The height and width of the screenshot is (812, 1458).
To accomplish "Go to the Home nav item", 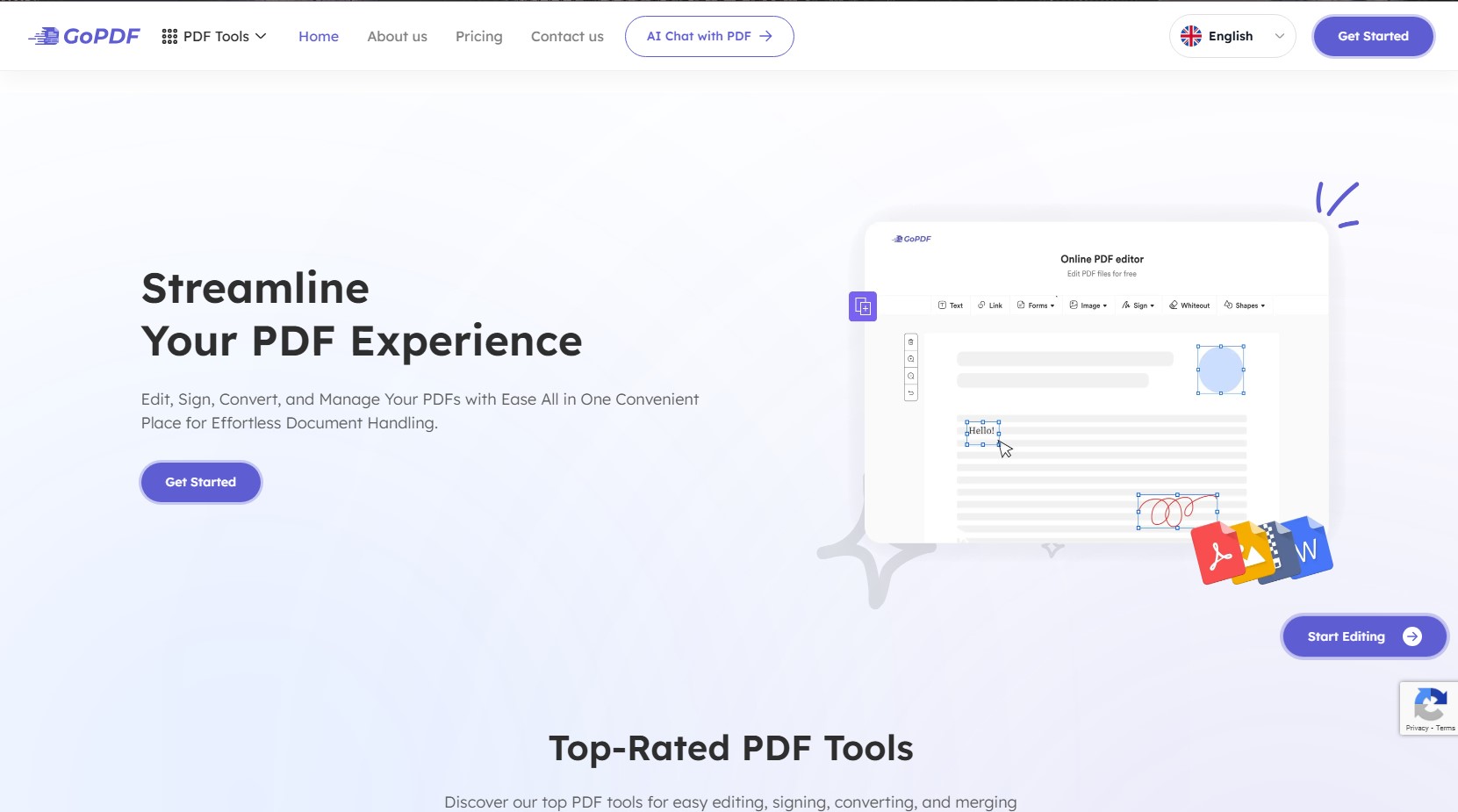I will 319,36.
